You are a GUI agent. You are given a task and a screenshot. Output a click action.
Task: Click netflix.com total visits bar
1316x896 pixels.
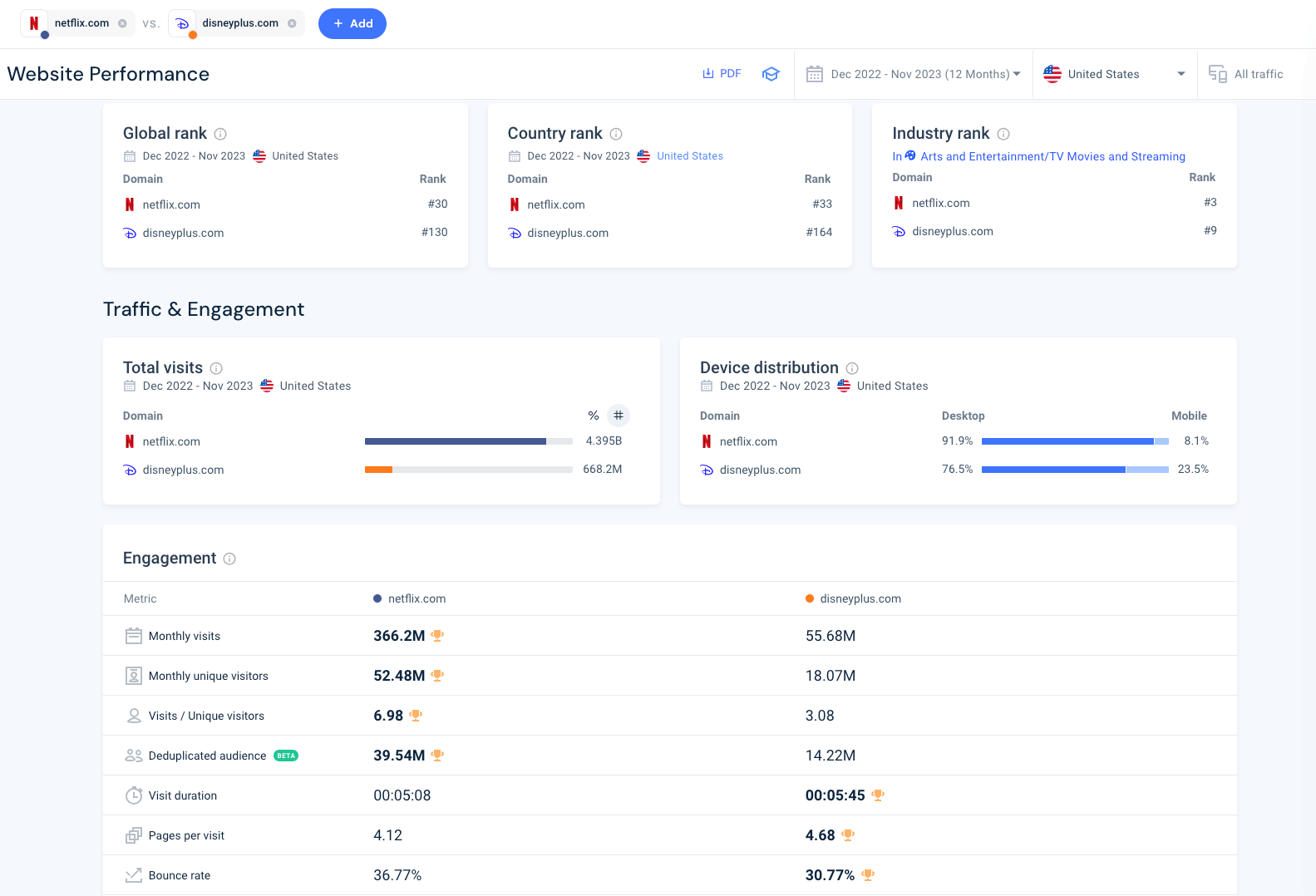[469, 441]
